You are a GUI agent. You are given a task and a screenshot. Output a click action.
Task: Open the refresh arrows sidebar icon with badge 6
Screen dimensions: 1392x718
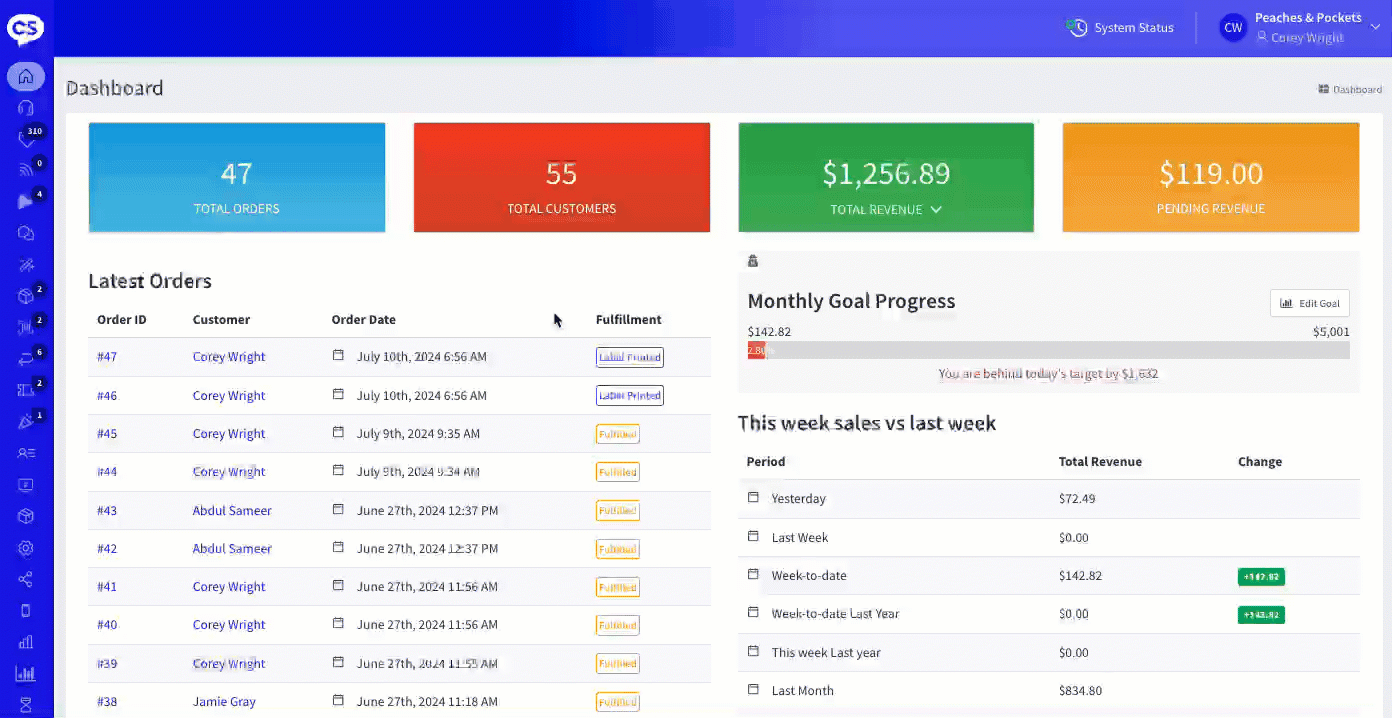pos(26,359)
